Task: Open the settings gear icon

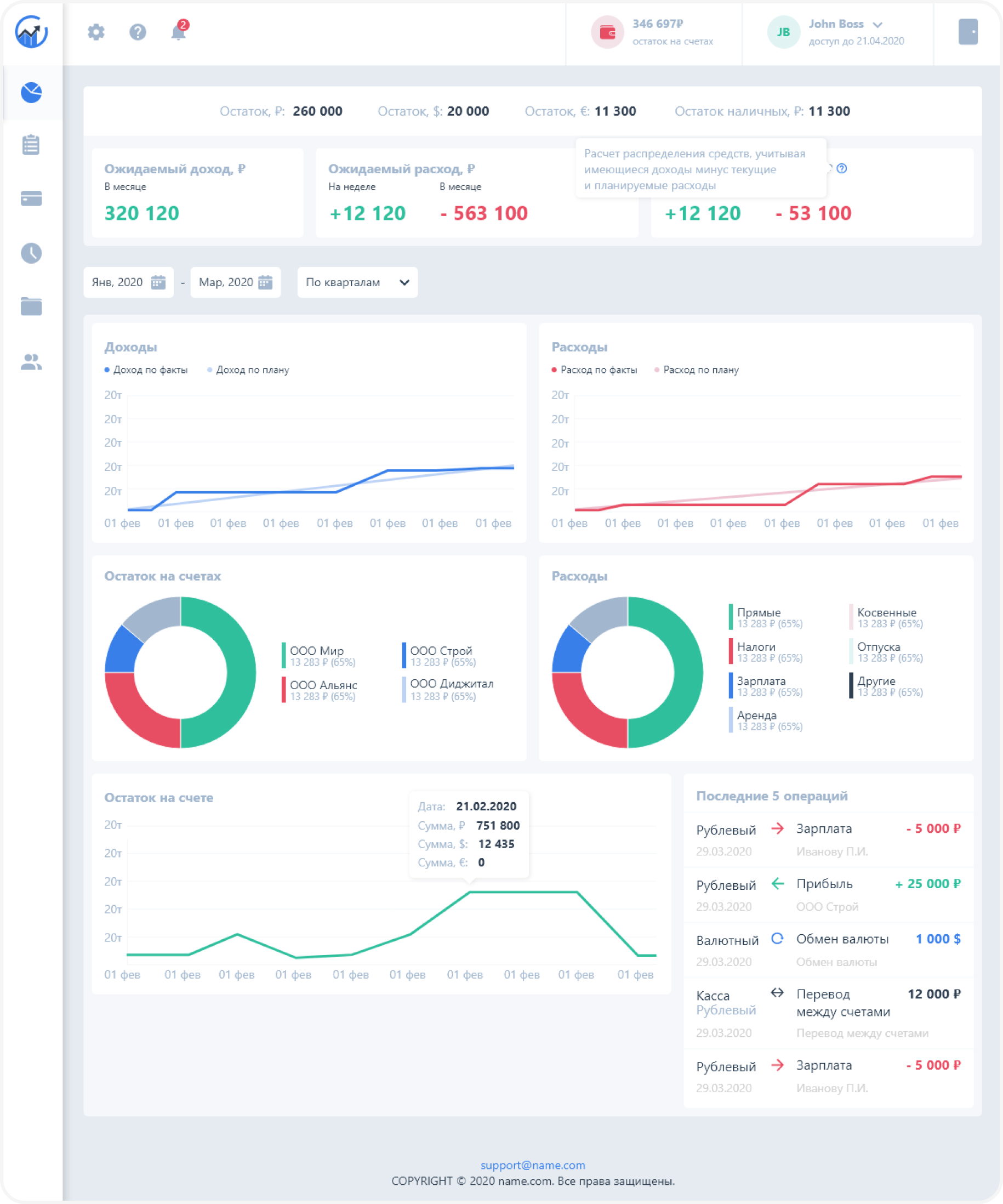Action: tap(96, 32)
